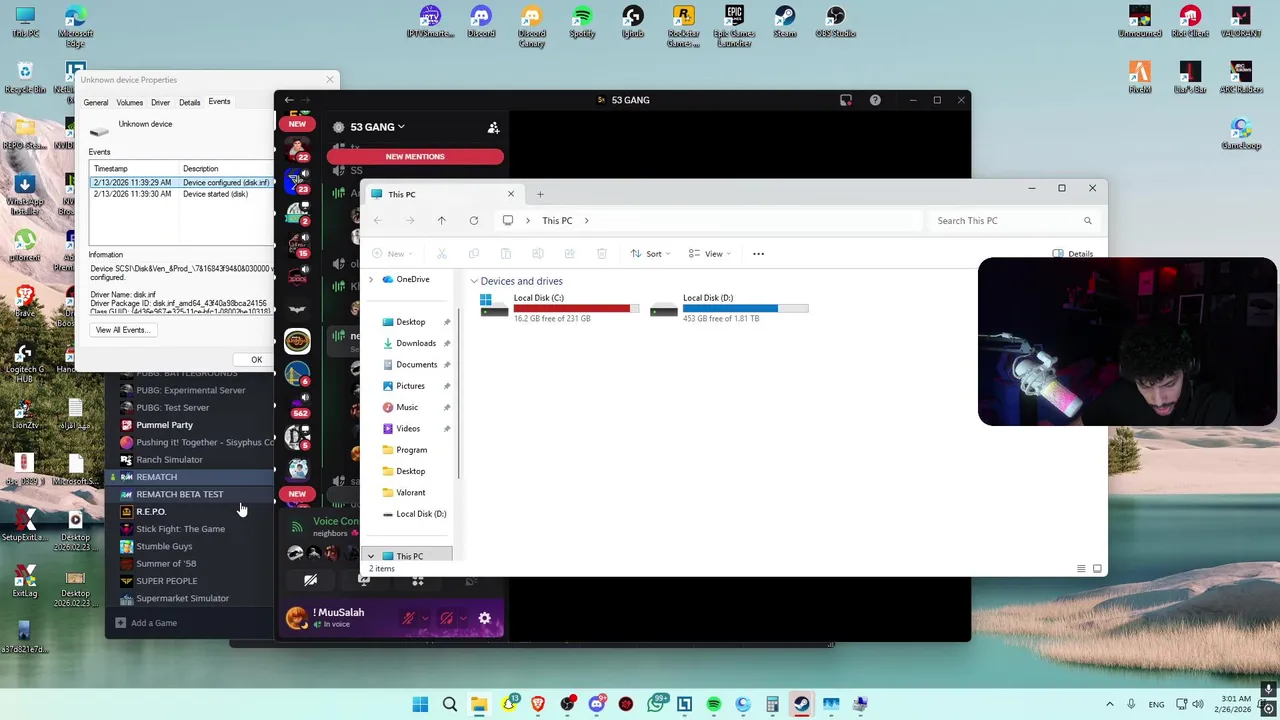The image size is (1280, 720).
Task: Switch to Volumes tab in Properties
Action: [x=129, y=103]
